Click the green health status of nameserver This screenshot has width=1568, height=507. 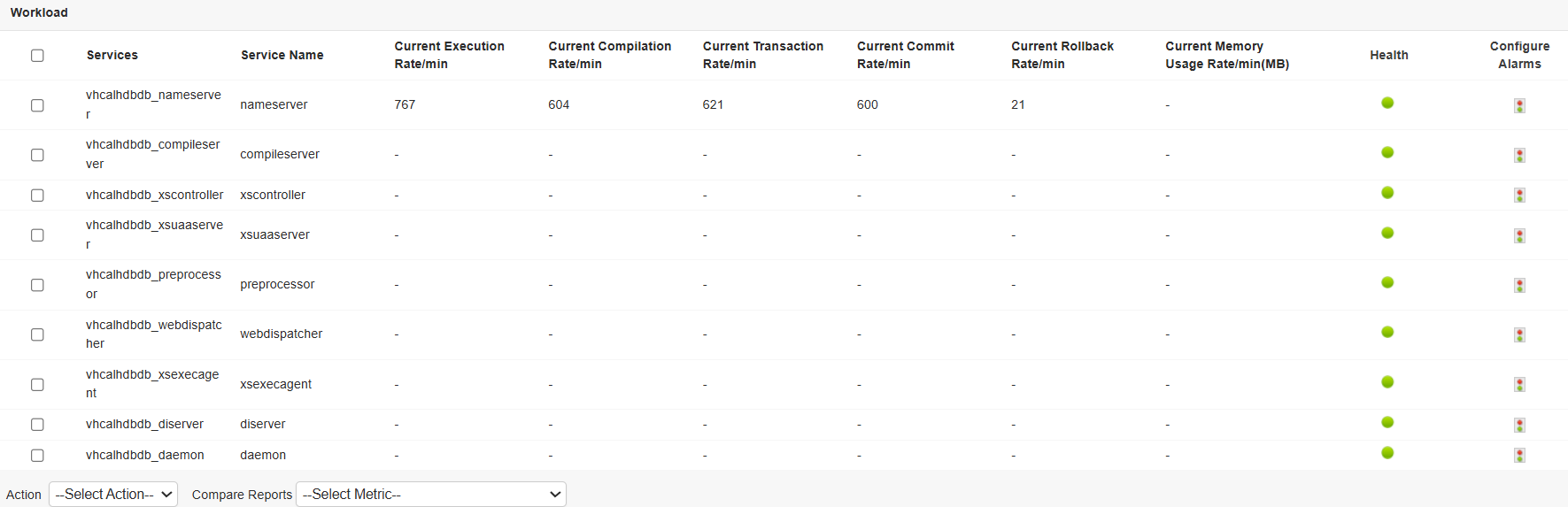pos(1387,103)
